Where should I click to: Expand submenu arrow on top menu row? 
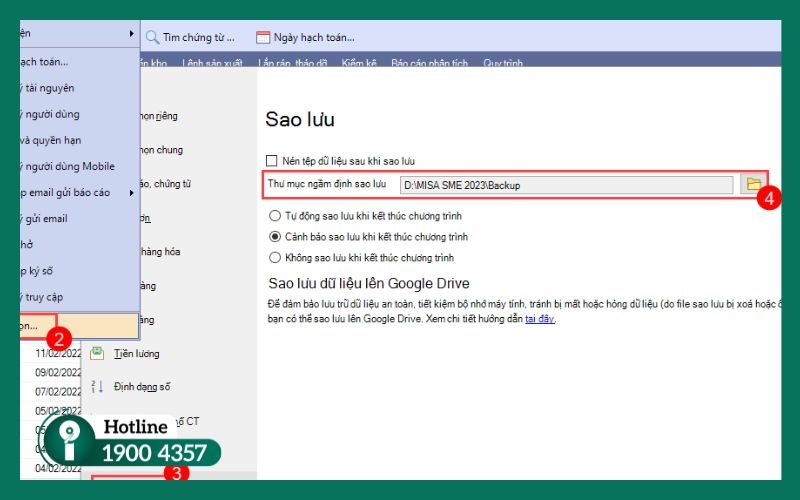132,34
